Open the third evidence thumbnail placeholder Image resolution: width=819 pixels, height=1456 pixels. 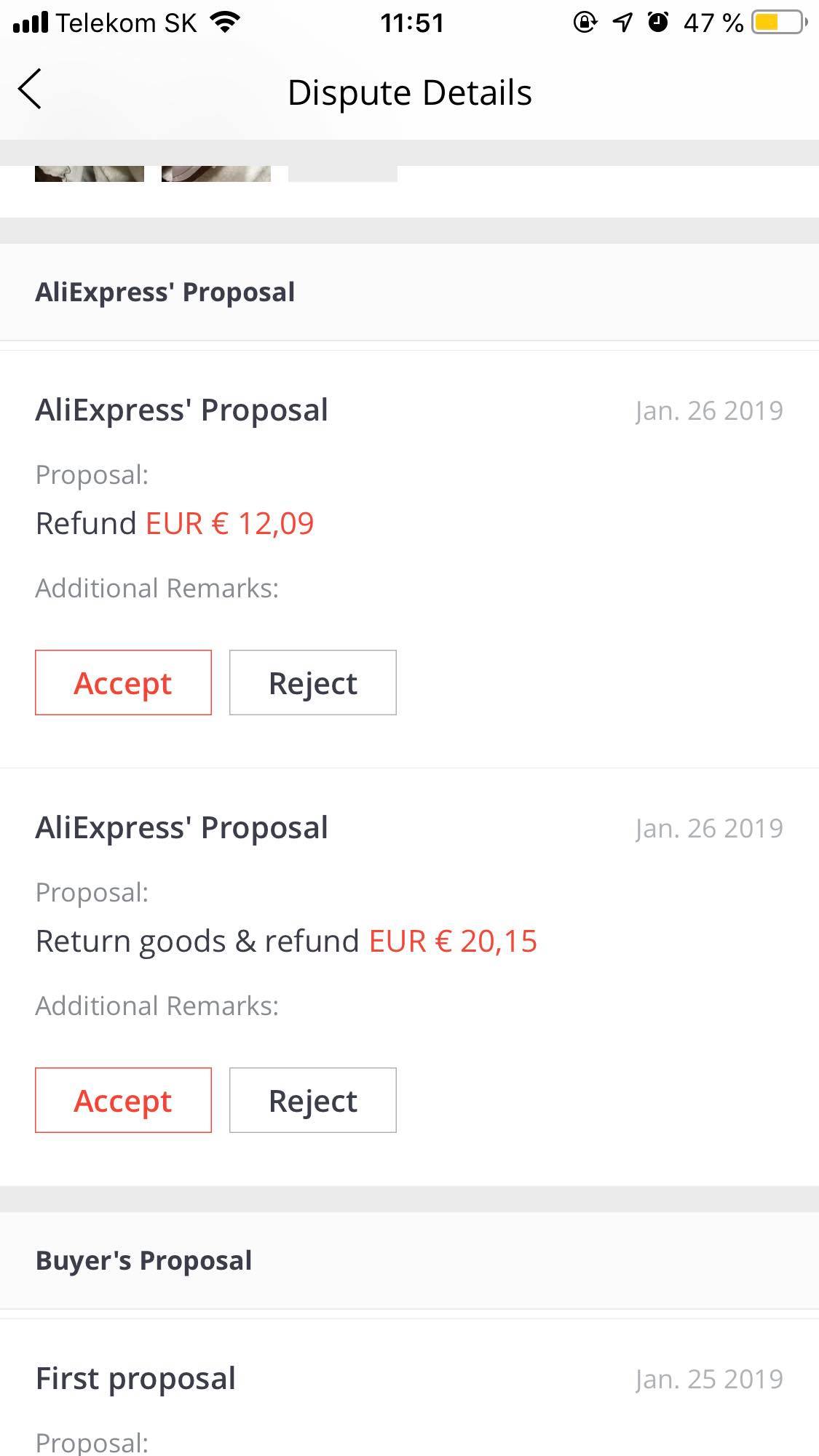[x=343, y=174]
